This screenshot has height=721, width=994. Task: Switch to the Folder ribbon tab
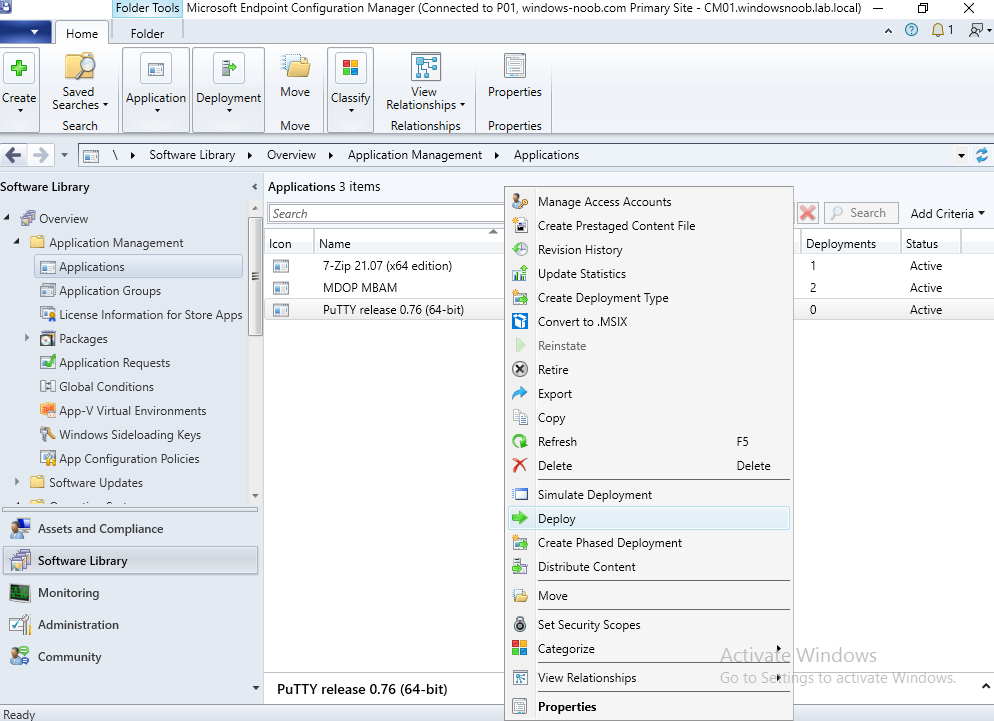147,34
